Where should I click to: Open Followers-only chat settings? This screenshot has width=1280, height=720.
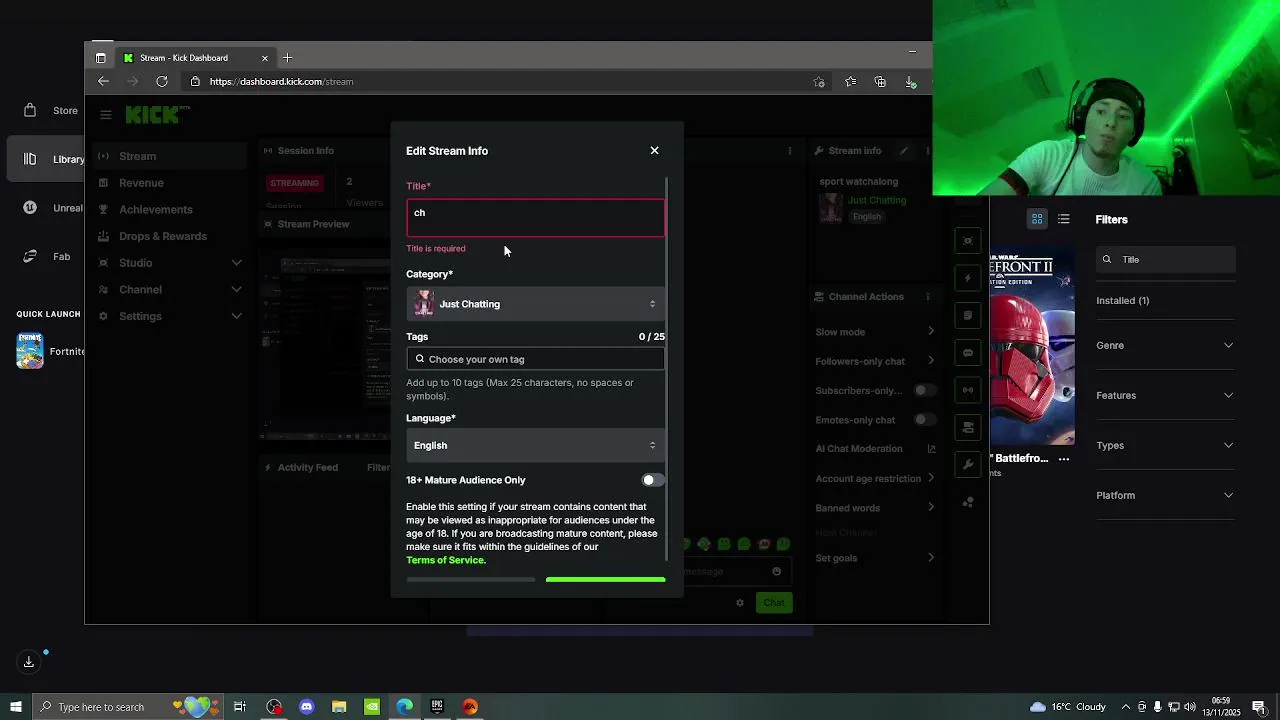pyautogui.click(x=875, y=361)
